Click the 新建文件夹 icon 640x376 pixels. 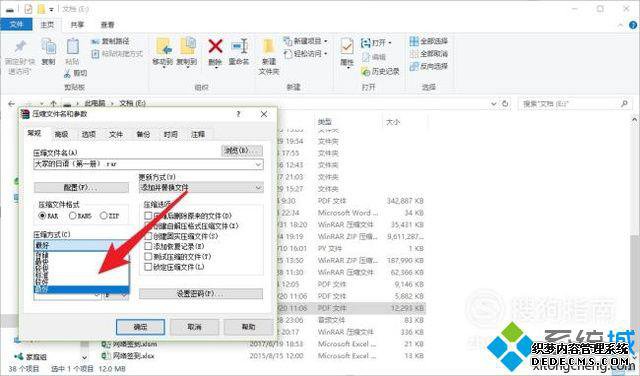[x=269, y=46]
